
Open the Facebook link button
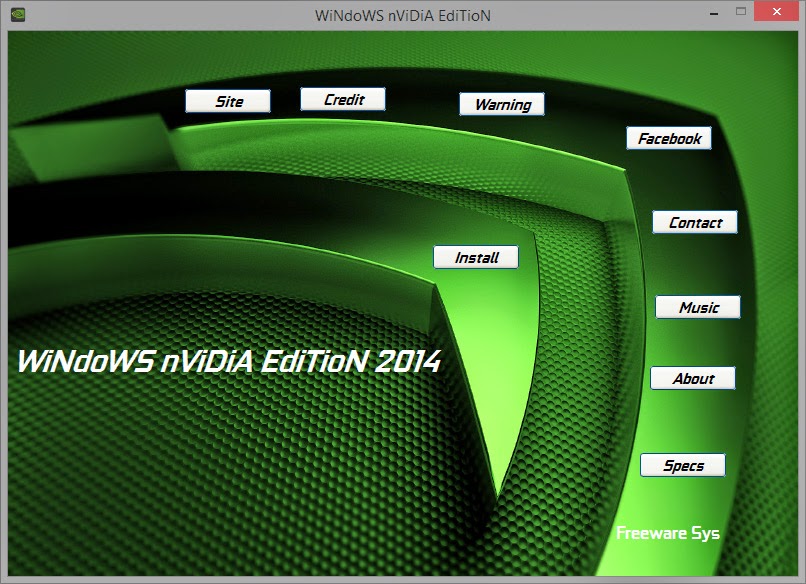pyautogui.click(x=669, y=138)
